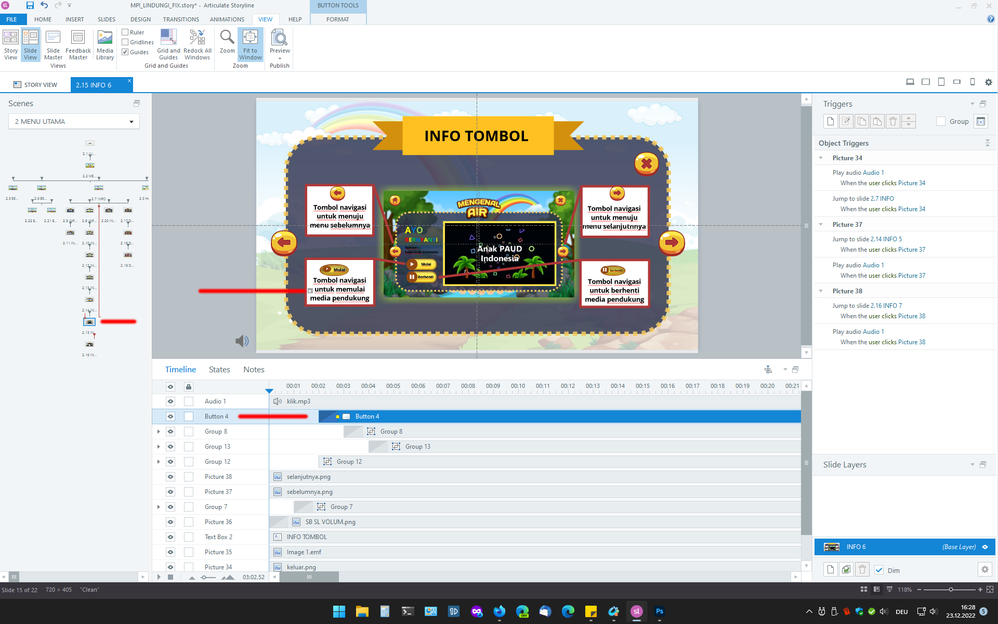The height and width of the screenshot is (624, 998).
Task: Toggle visibility of the INFO 6 base layer
Action: click(x=985, y=547)
